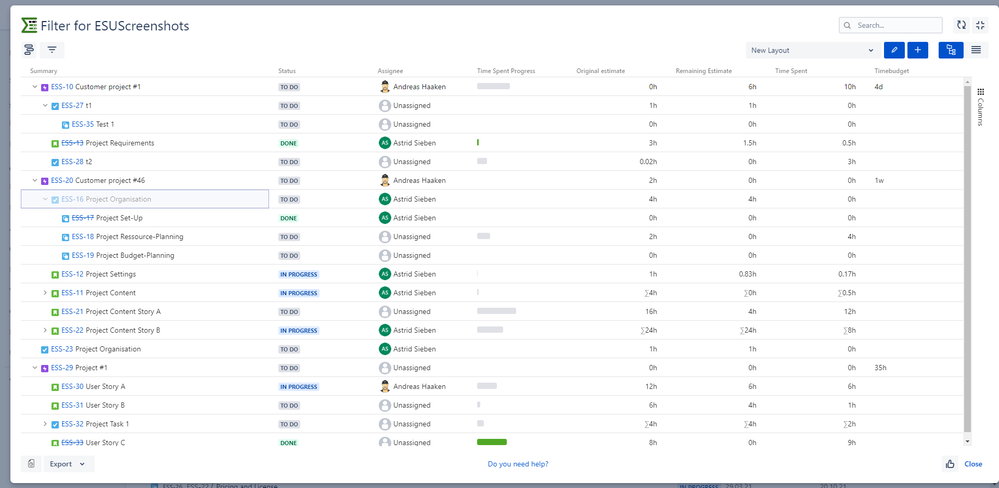This screenshot has height=488, width=999.
Task: Click the 1w timebudget of ESS-20
Action: pyautogui.click(x=879, y=180)
